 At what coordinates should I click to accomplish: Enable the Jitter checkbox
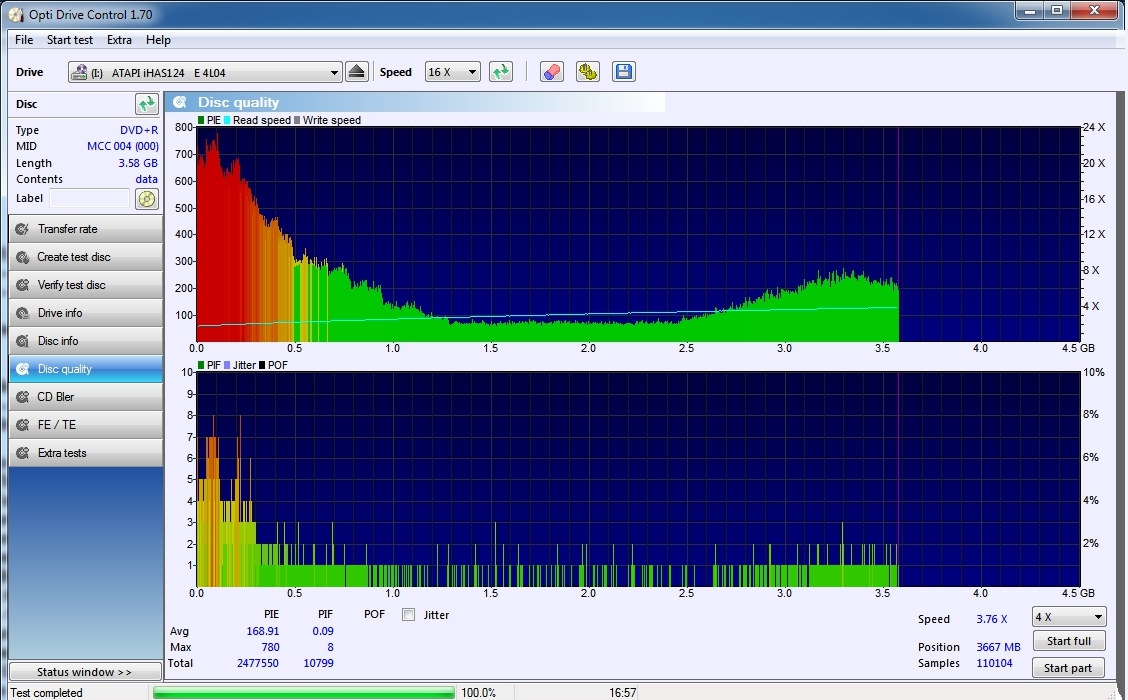409,614
